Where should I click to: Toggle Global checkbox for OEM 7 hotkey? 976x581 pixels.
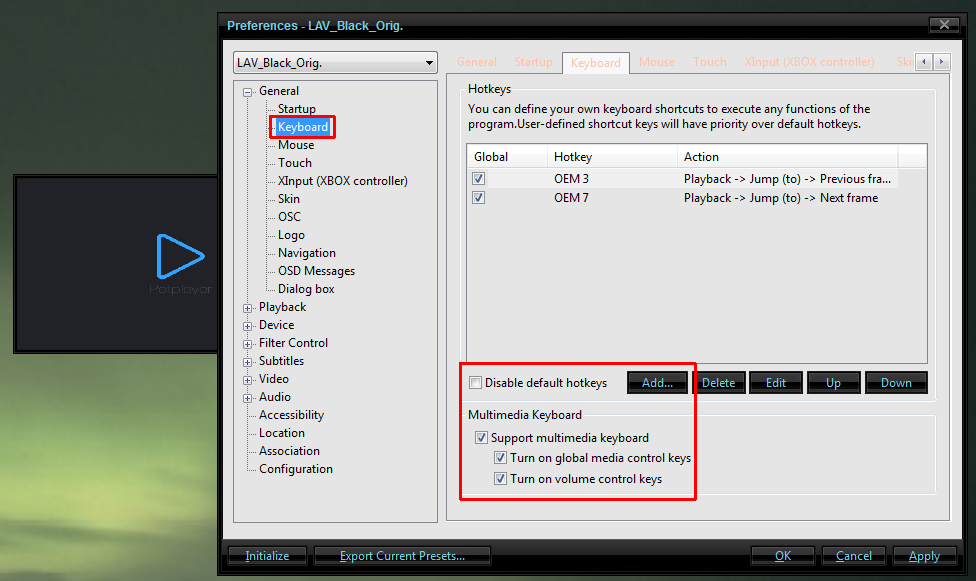click(478, 198)
